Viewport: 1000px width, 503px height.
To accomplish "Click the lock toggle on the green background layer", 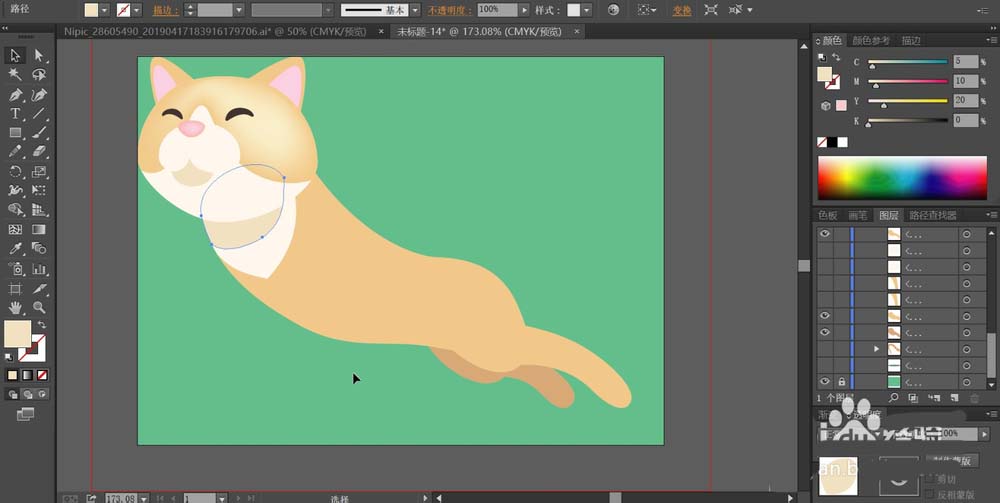I will [841, 382].
